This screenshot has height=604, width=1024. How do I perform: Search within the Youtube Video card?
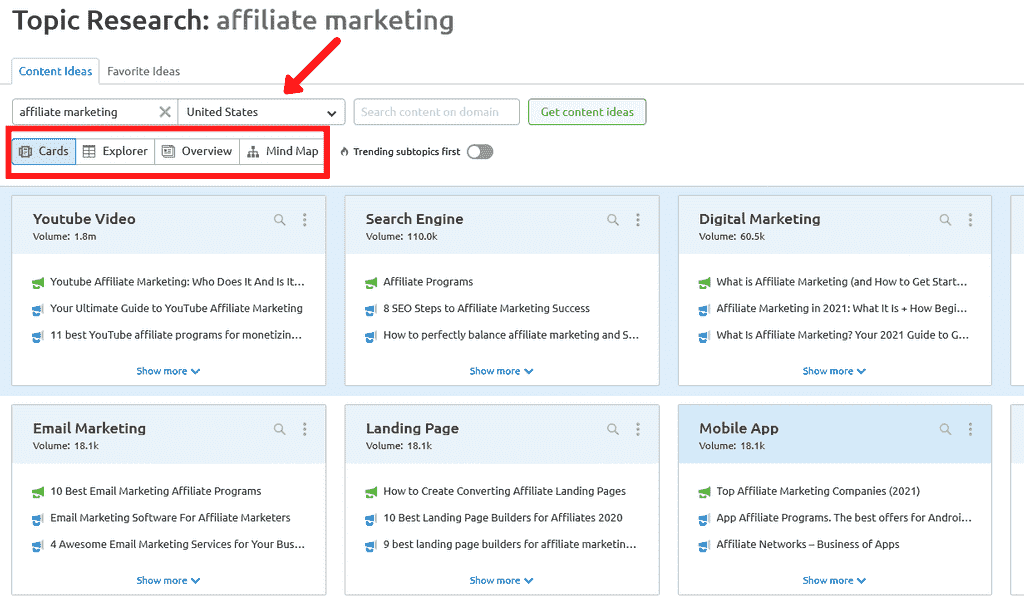click(x=280, y=220)
